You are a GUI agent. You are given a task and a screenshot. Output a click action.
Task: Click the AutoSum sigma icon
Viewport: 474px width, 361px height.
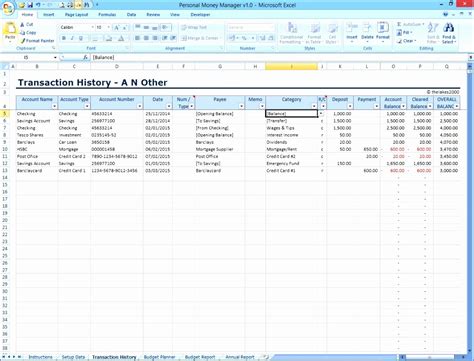click(399, 24)
